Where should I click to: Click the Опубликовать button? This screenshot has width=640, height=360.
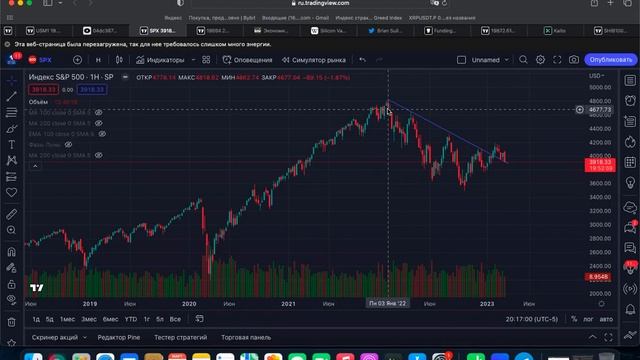[x=611, y=60]
